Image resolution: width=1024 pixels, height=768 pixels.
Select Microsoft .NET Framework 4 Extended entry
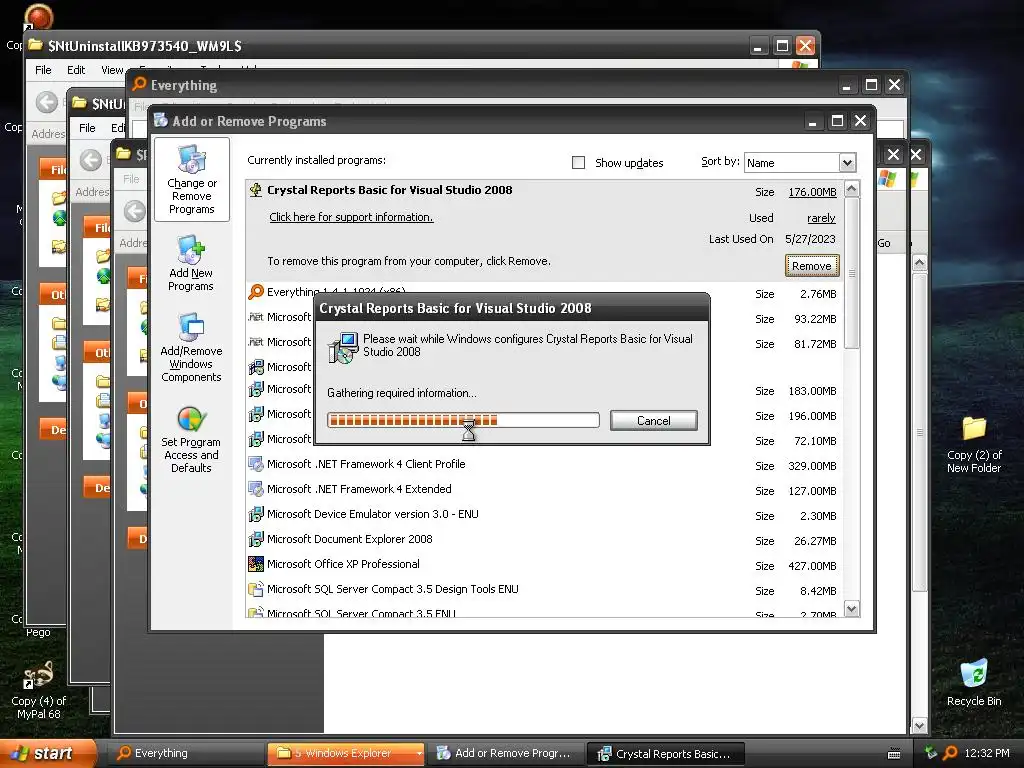359,489
